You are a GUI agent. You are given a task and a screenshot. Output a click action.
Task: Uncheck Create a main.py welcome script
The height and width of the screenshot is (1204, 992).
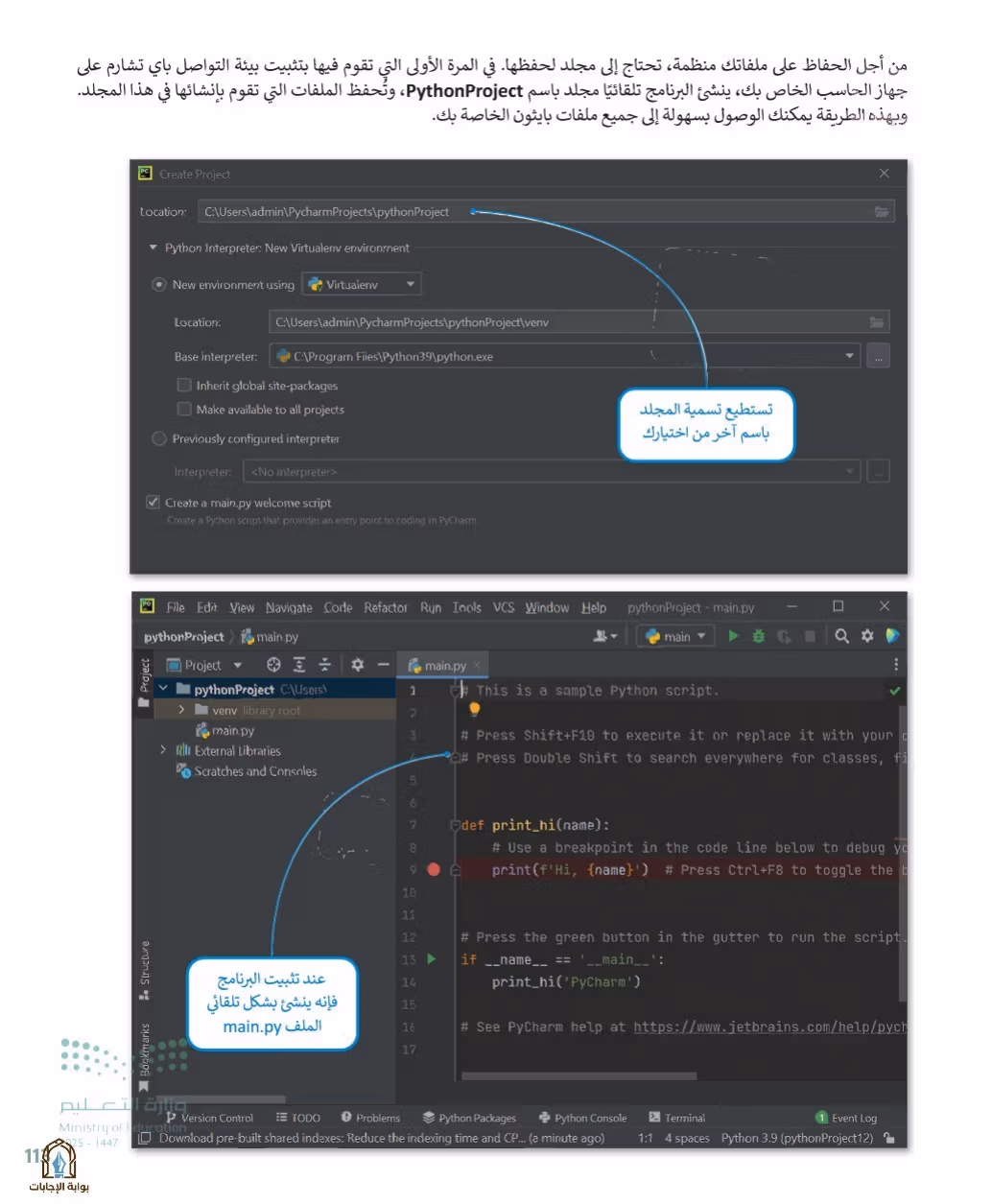pyautogui.click(x=153, y=502)
